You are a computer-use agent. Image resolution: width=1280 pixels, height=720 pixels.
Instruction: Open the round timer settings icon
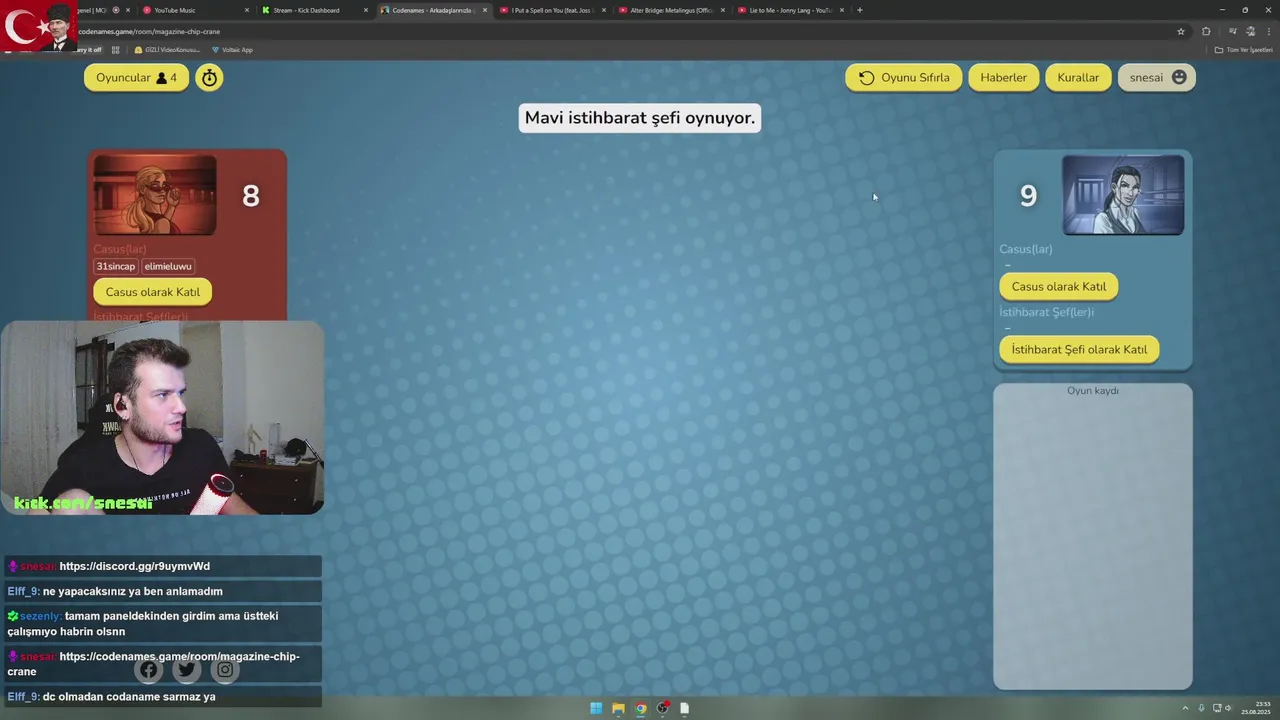(209, 78)
